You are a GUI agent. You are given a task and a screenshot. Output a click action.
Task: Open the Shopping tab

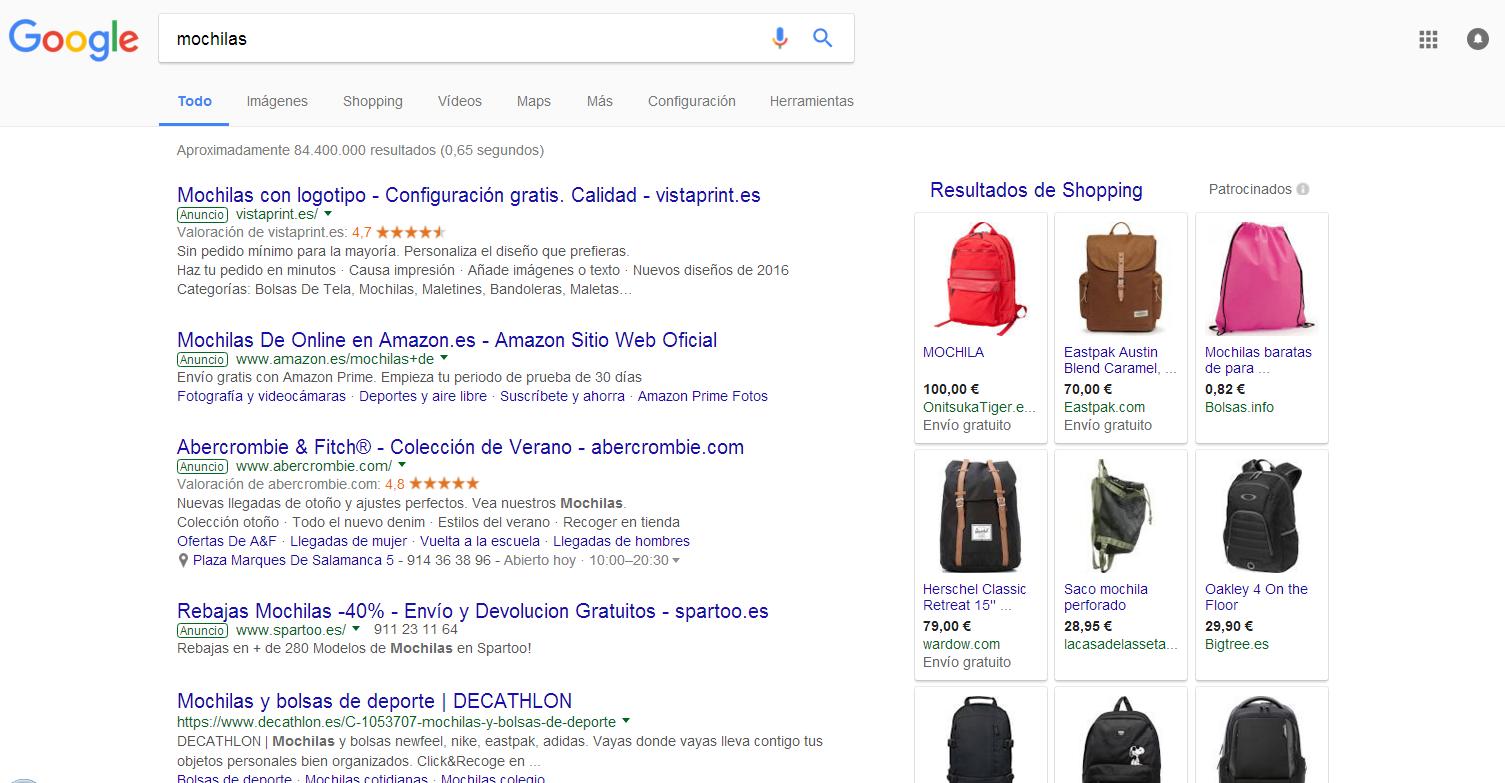(x=373, y=101)
